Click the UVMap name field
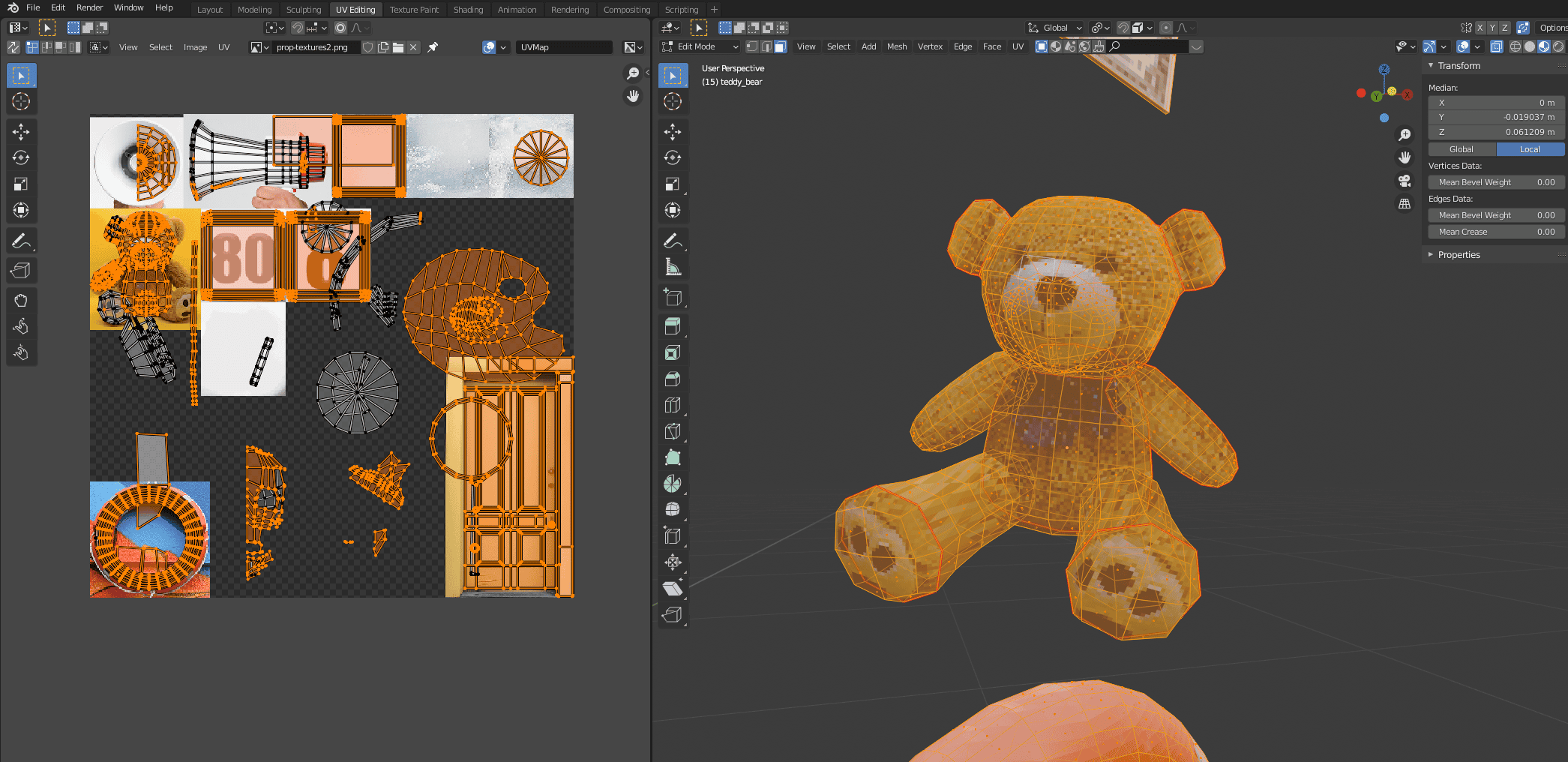The image size is (1568, 762). pos(564,47)
